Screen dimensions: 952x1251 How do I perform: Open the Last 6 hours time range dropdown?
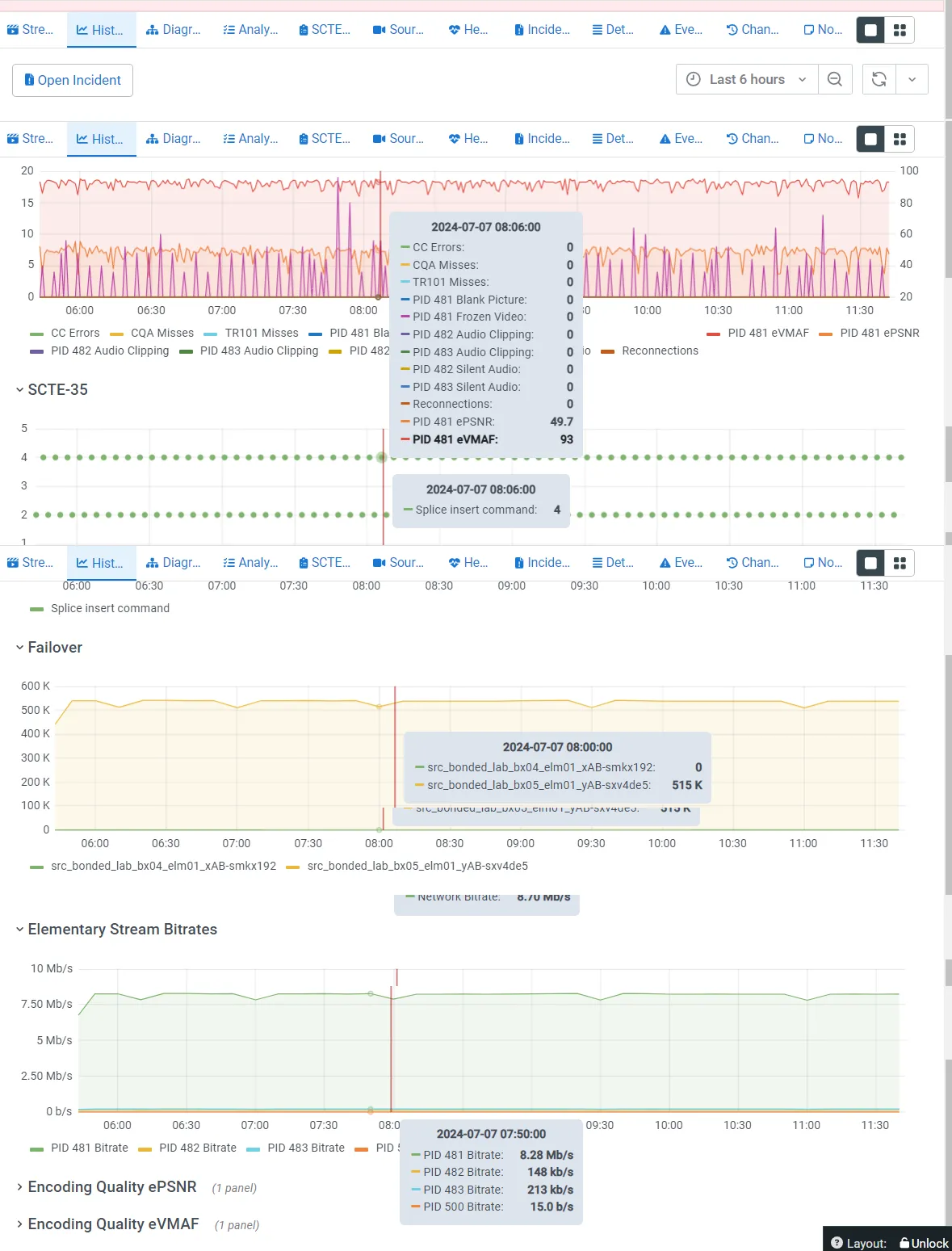tap(747, 79)
